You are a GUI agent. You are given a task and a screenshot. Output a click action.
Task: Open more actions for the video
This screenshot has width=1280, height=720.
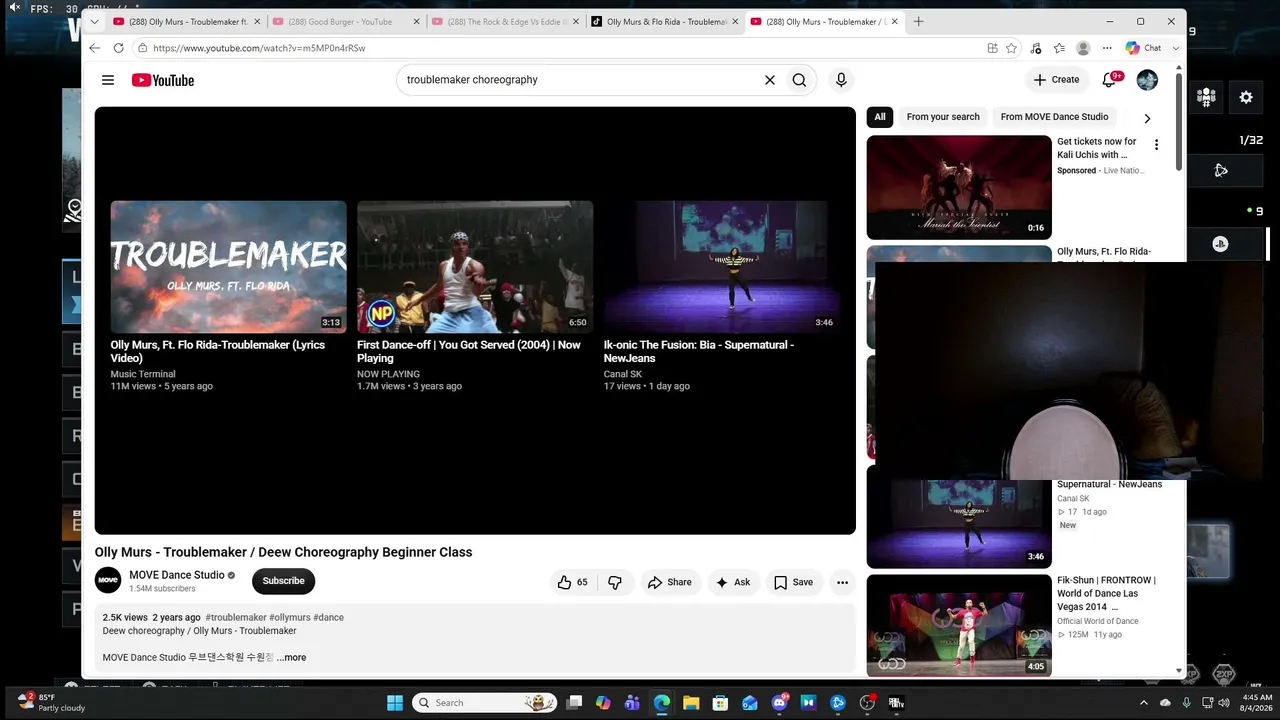click(842, 582)
